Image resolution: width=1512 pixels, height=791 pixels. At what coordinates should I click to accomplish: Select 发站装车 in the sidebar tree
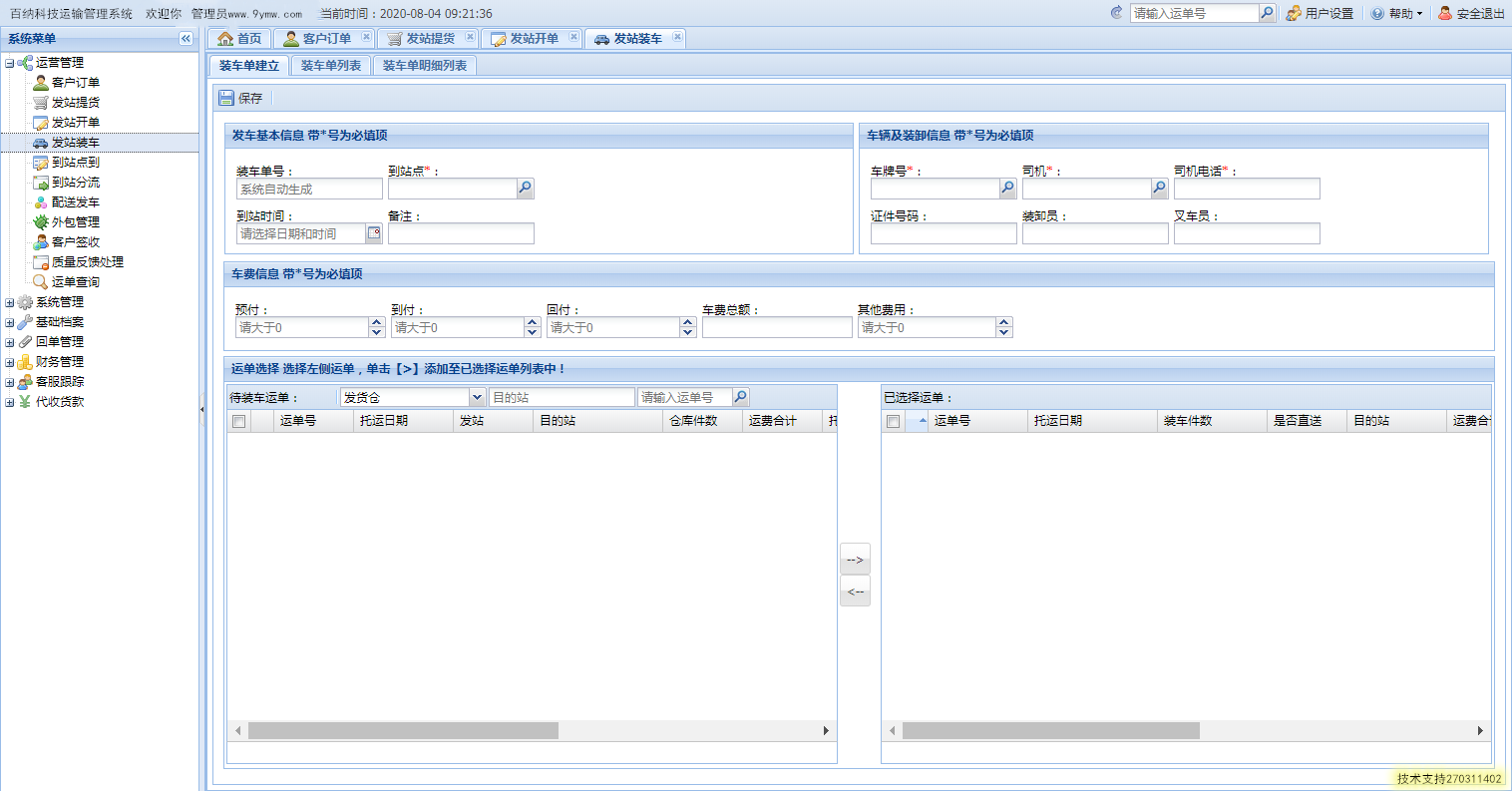point(75,142)
